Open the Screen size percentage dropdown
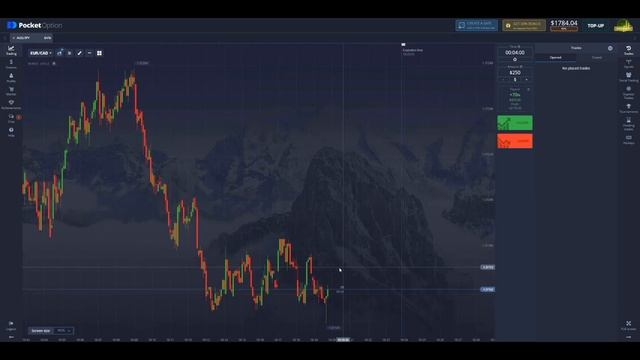The width and height of the screenshot is (640, 360). point(63,331)
